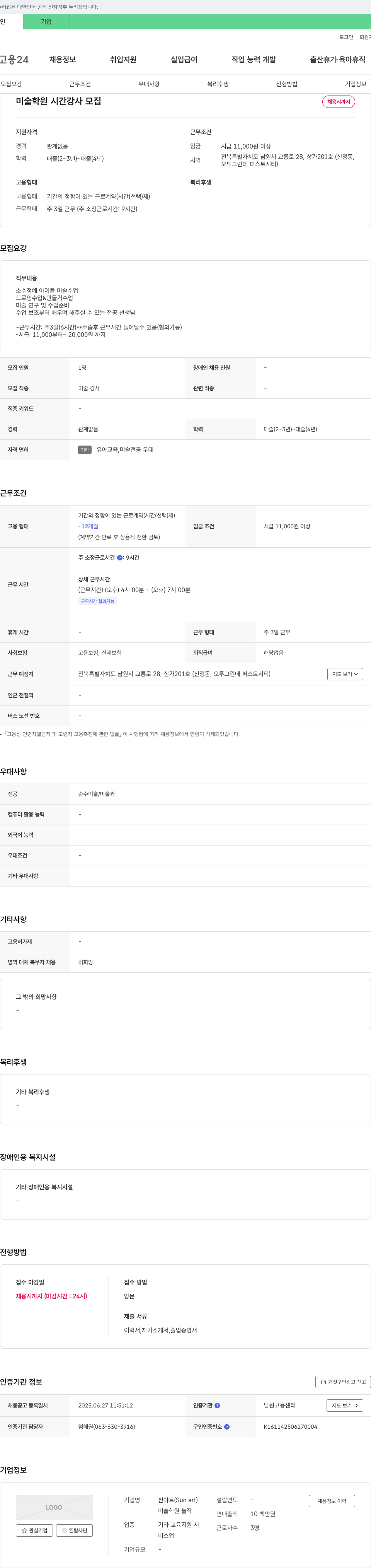Jump to the 복리후생 section tab
Screen dimensions: 371x1568
(x=218, y=84)
